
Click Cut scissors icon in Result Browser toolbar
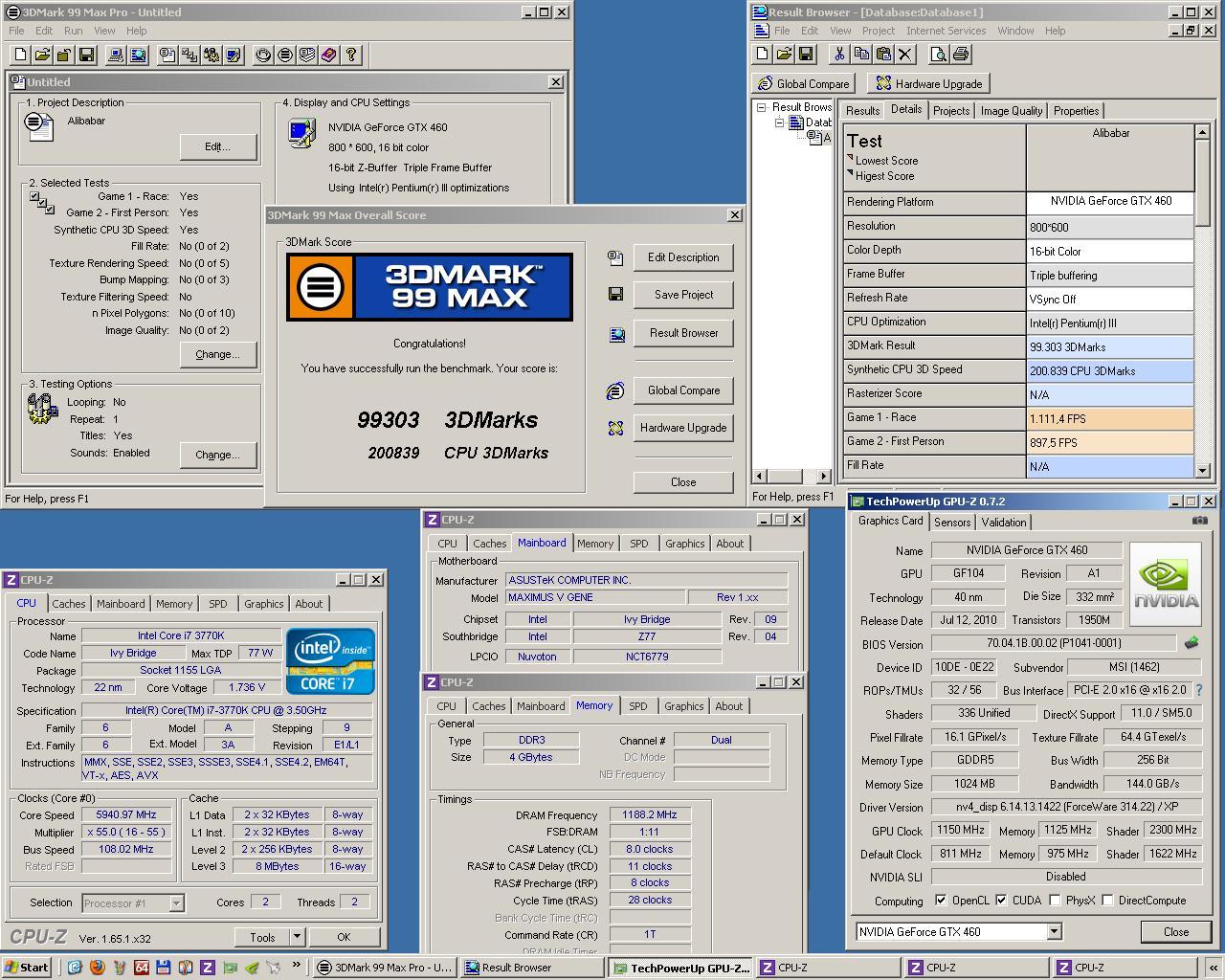click(x=839, y=54)
